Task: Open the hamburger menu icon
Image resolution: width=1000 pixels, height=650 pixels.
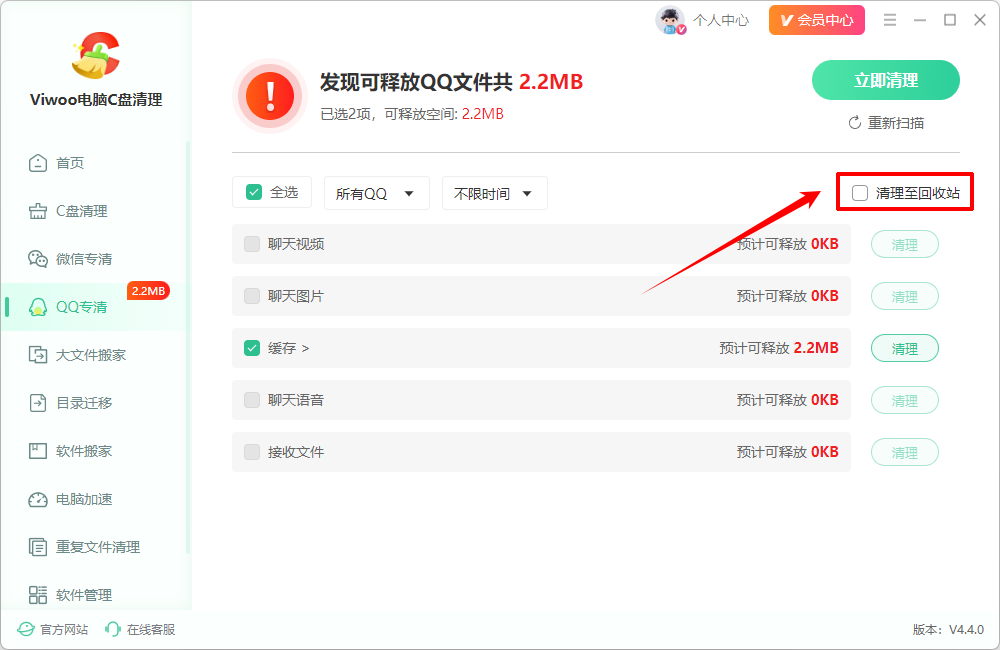Action: (x=890, y=20)
